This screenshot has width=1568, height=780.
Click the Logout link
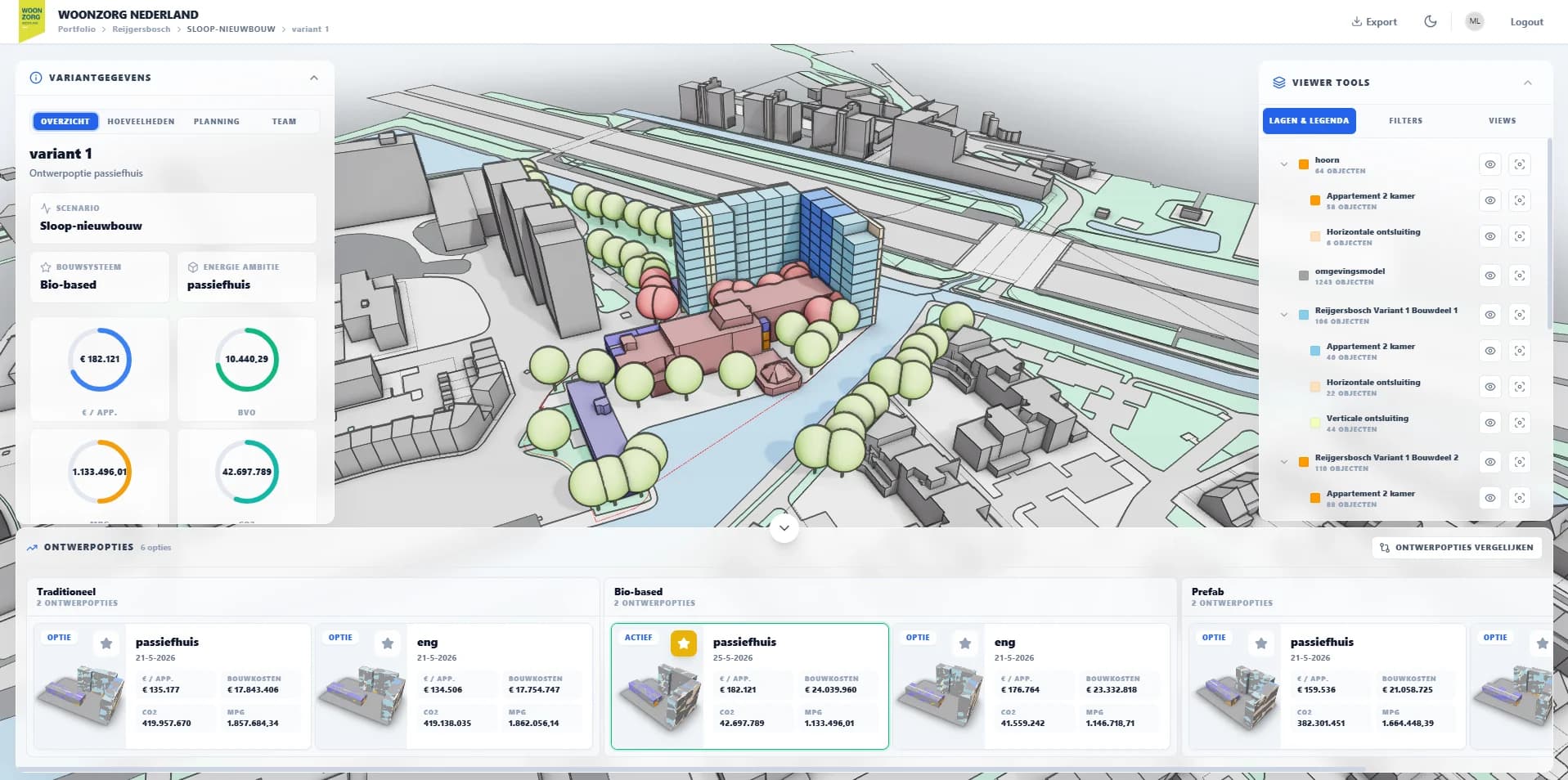point(1526,22)
